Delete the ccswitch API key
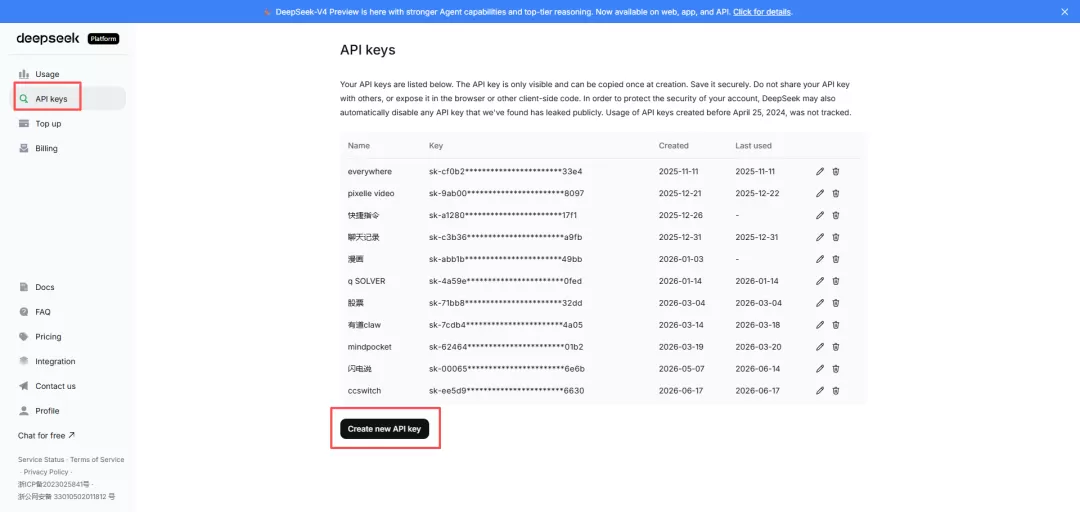This screenshot has height=512, width=1080. [835, 391]
